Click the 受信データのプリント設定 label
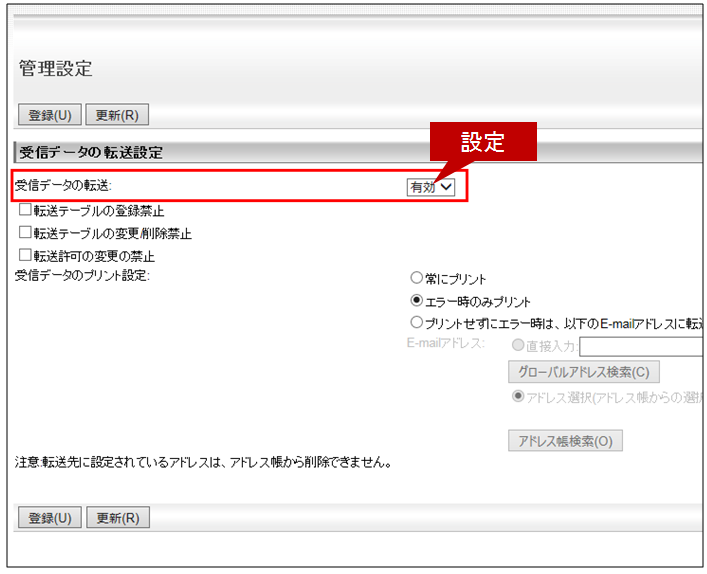The width and height of the screenshot is (707, 574). 82,275
